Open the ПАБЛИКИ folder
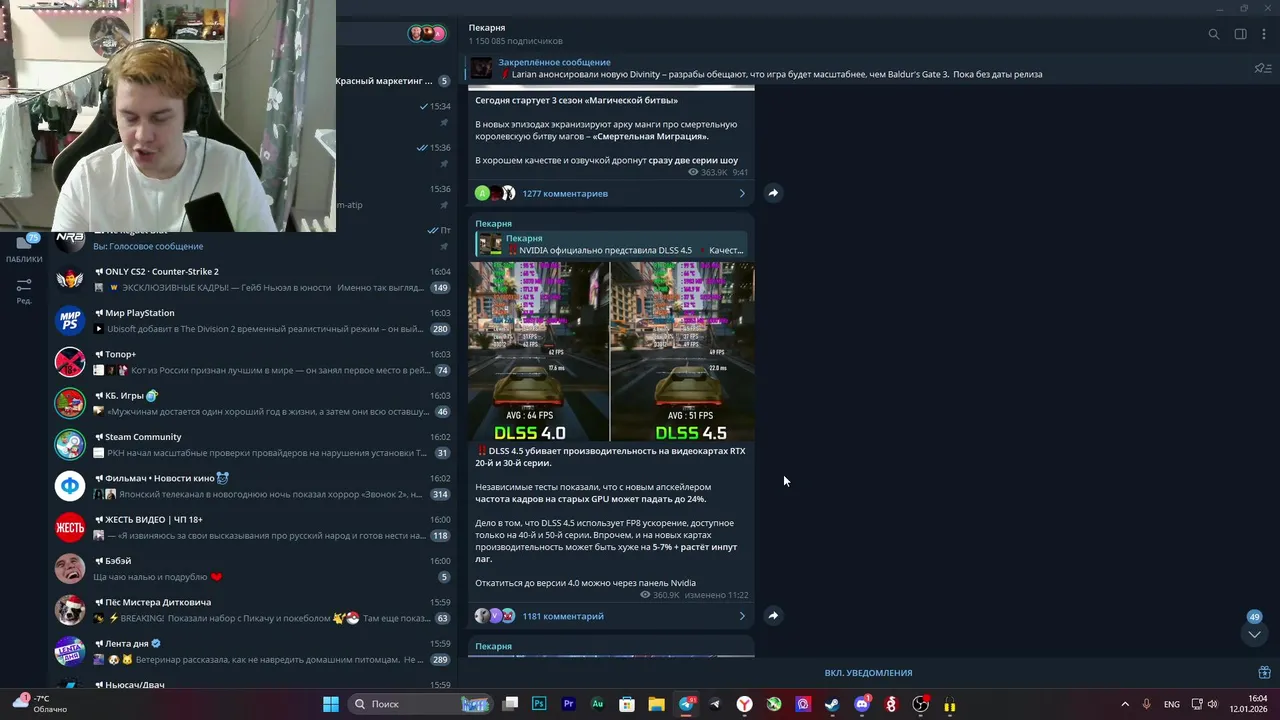The height and width of the screenshot is (720, 1280). click(24, 248)
